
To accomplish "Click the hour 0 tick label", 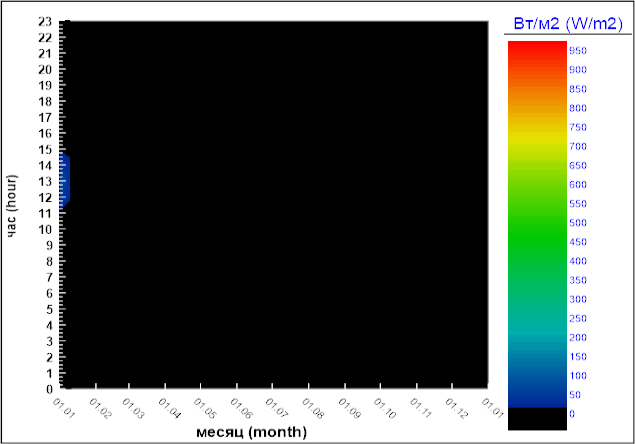I will coord(48,389).
